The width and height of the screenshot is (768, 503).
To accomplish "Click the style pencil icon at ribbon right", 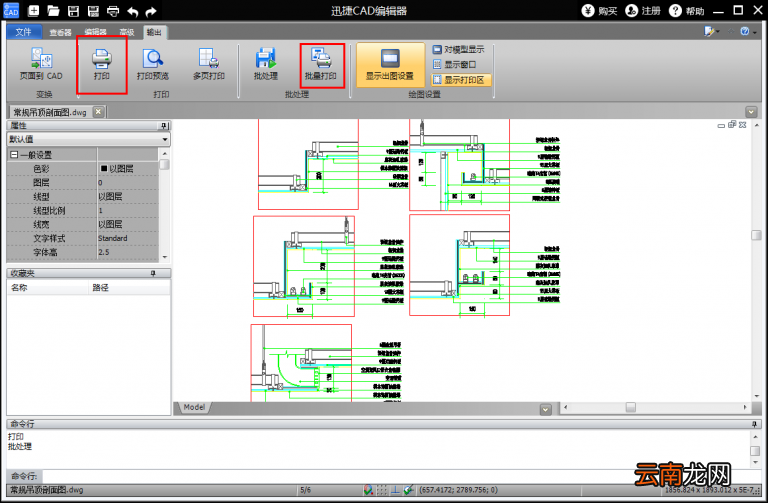I will pos(709,31).
